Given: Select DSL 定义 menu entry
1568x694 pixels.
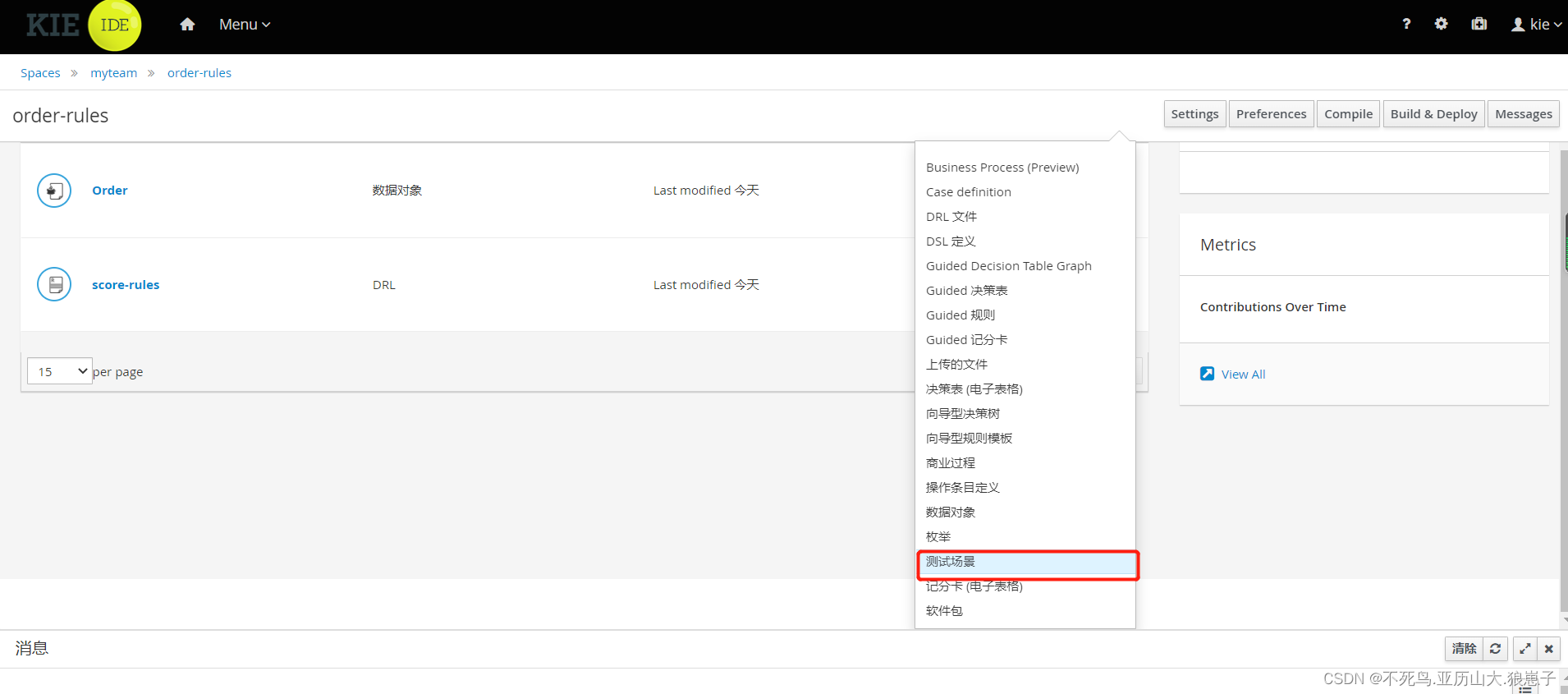Looking at the screenshot, I should (1025, 241).
